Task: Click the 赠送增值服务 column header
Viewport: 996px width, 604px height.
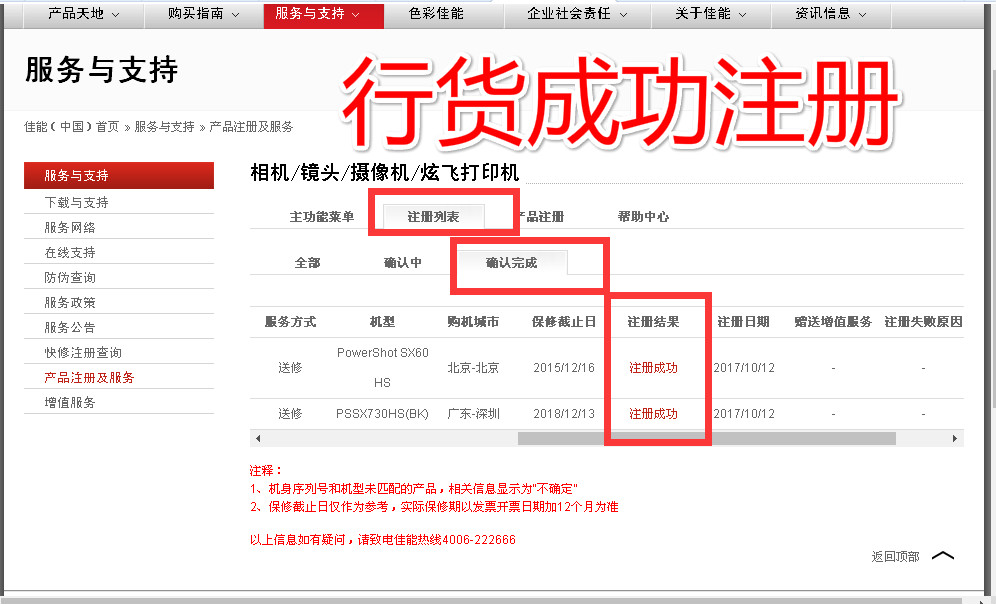Action: tap(833, 322)
